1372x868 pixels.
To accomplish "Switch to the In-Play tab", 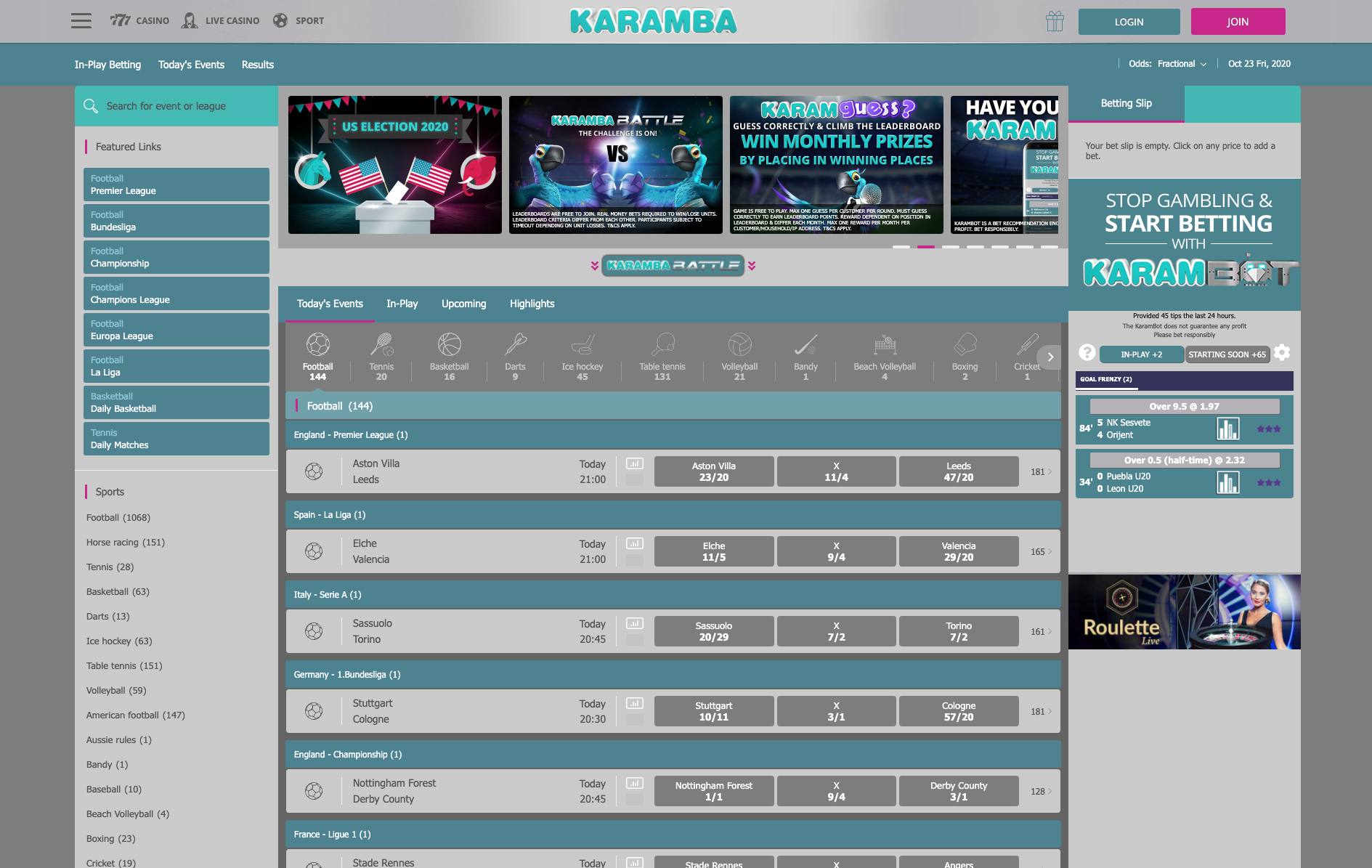I will (402, 304).
